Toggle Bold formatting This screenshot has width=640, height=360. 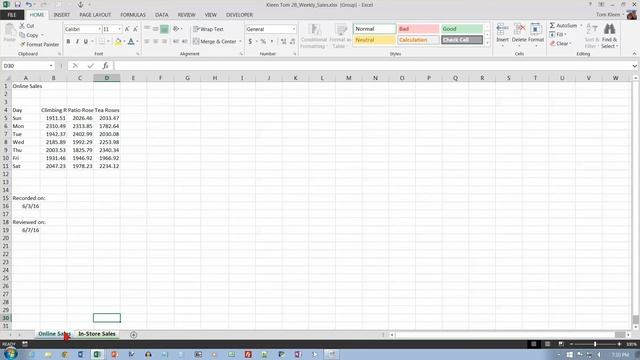pyautogui.click(x=68, y=41)
